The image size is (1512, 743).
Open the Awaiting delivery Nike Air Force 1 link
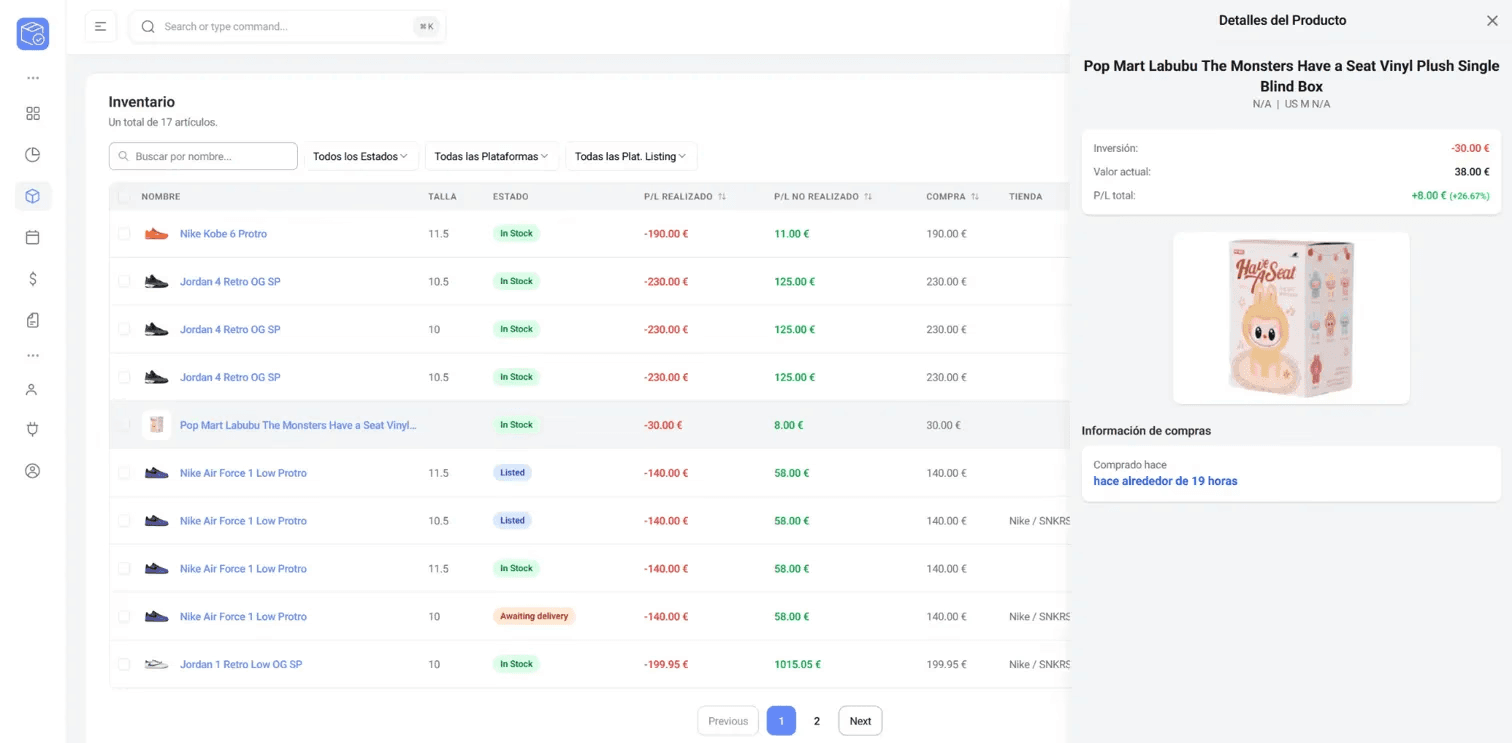point(243,617)
